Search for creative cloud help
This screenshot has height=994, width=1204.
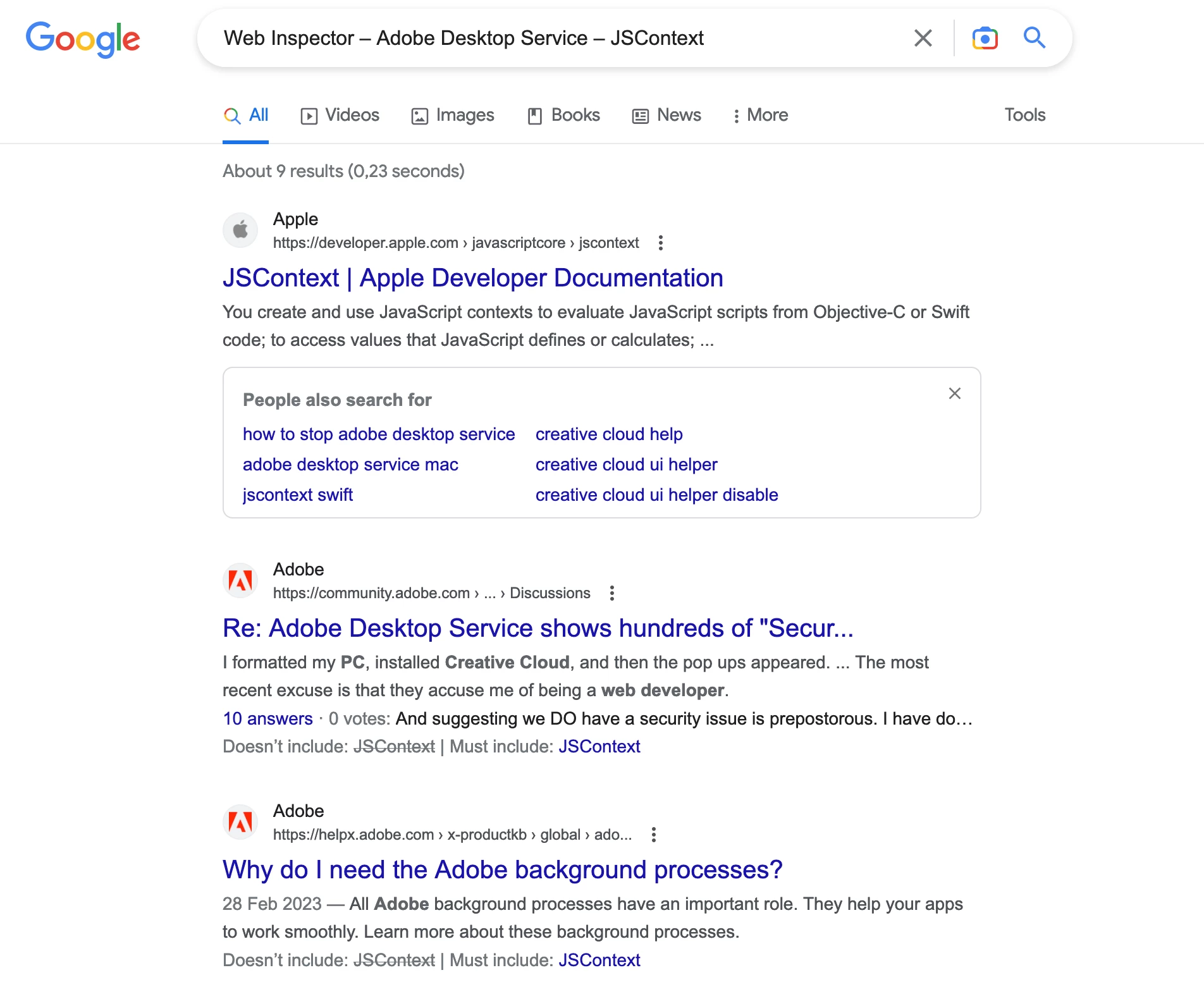(x=609, y=434)
